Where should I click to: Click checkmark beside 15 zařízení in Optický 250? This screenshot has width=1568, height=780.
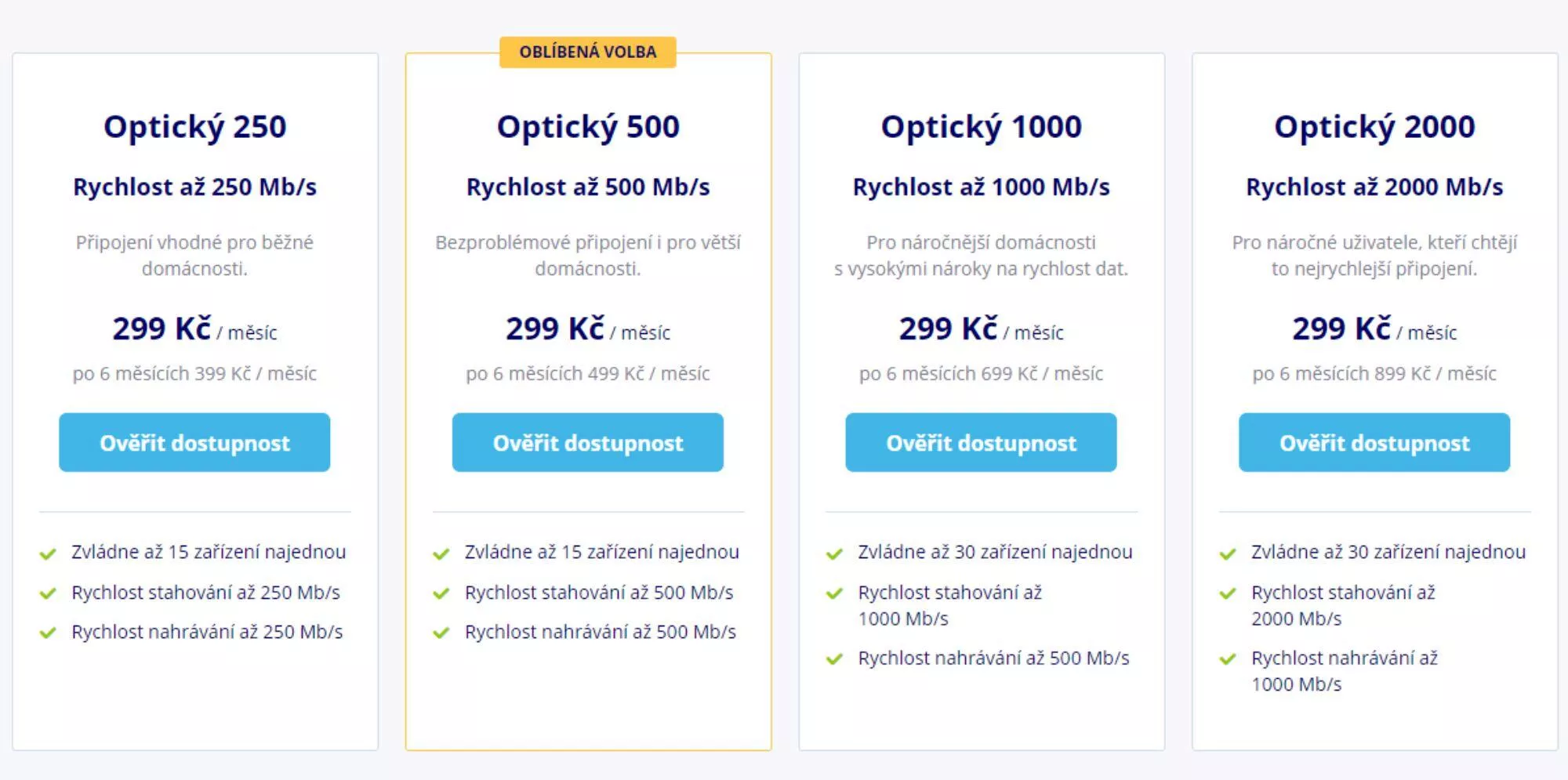point(48,553)
